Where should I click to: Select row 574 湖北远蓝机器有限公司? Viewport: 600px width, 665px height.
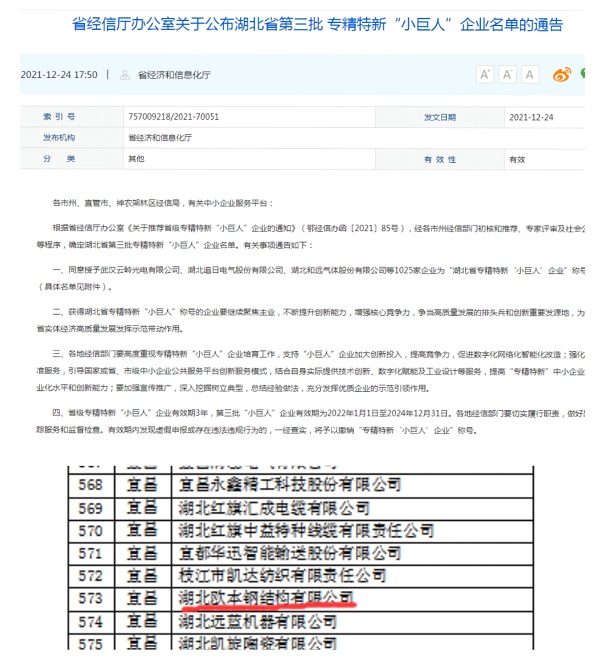tap(300, 622)
